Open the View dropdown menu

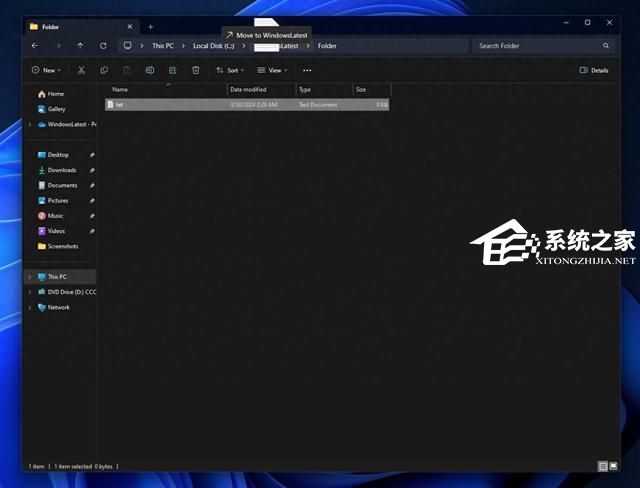click(271, 70)
